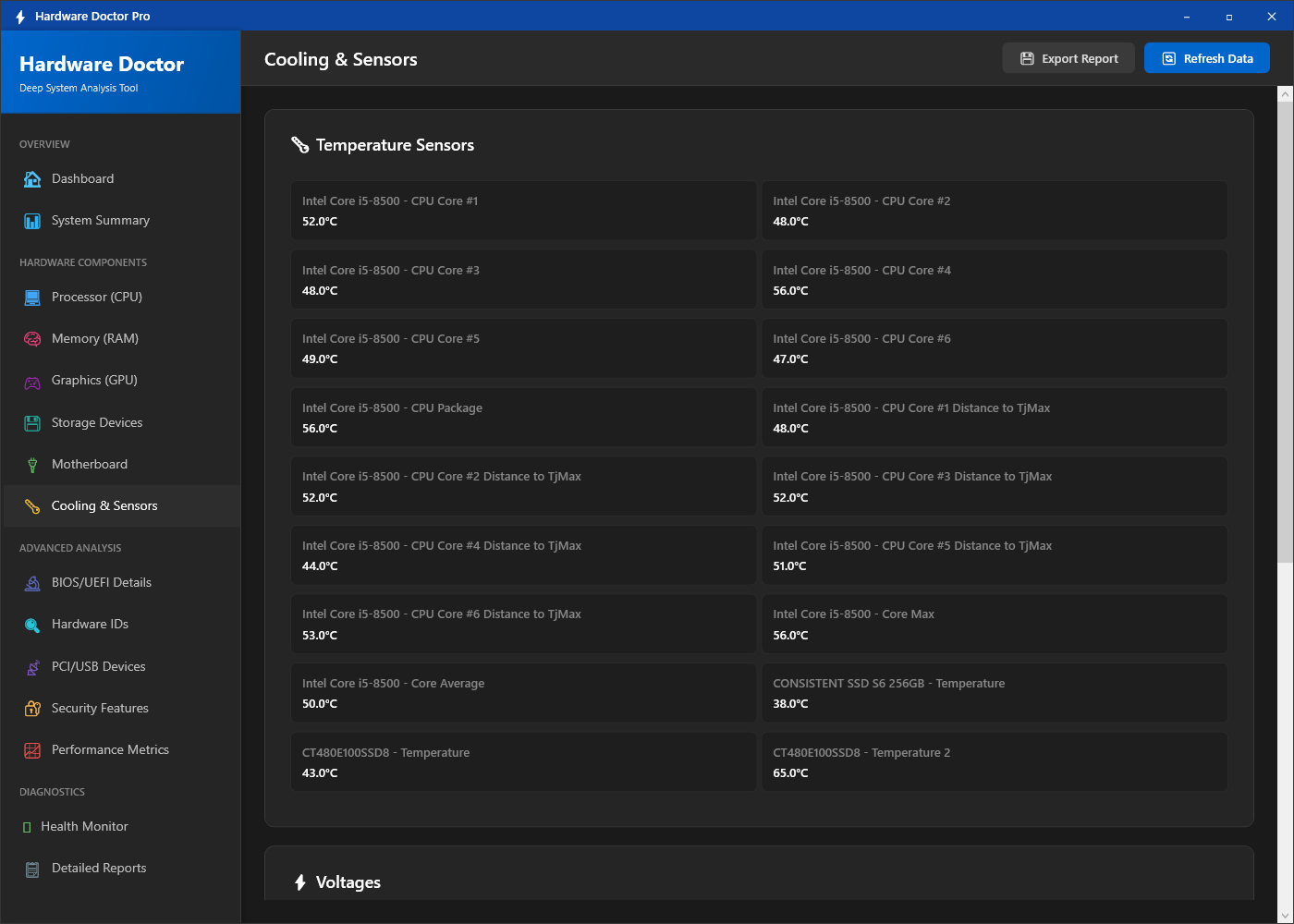Click the Memory (RAM) brain icon
The image size is (1294, 924).
coord(32,339)
